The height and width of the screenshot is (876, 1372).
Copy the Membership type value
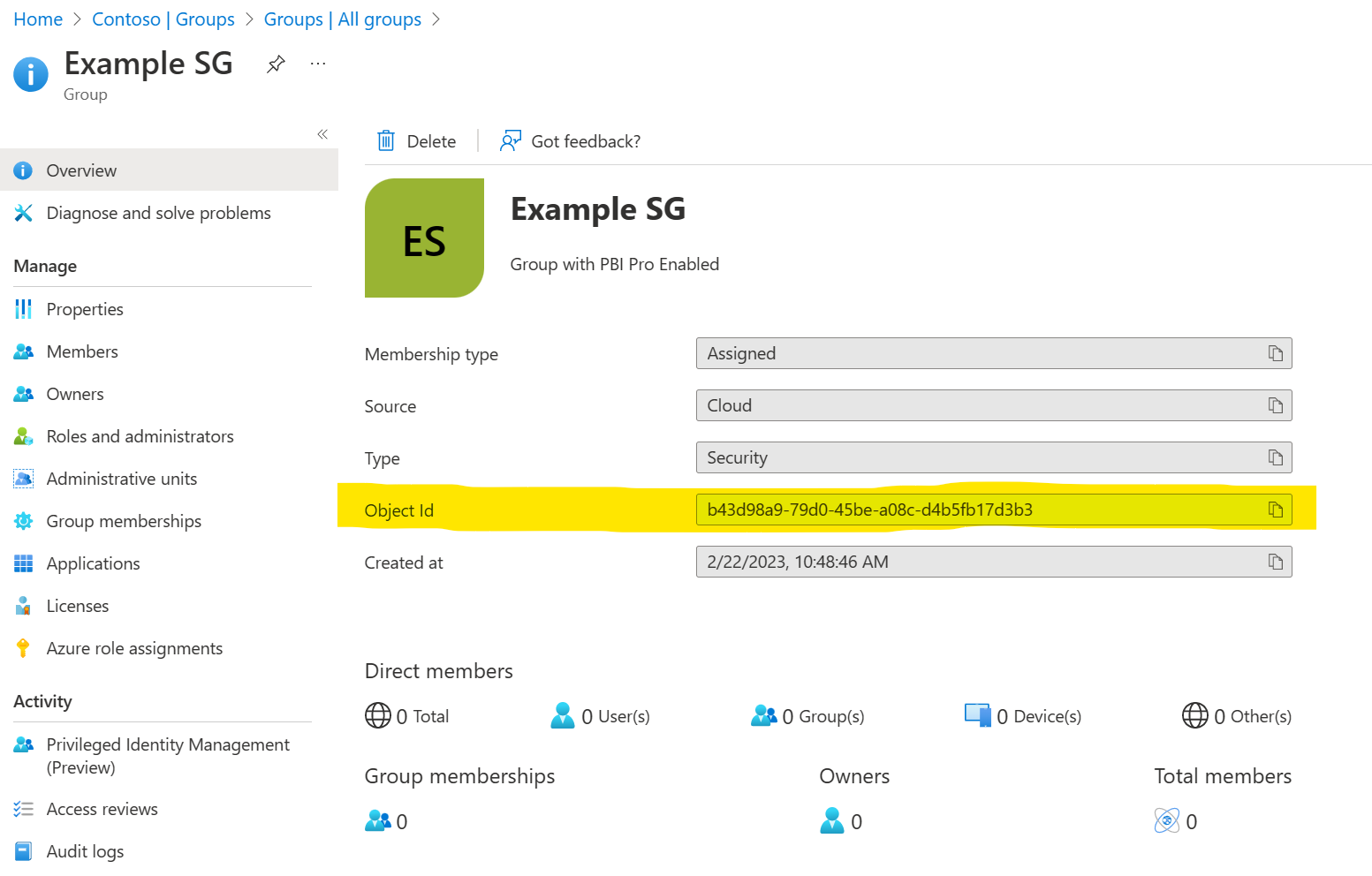tap(1275, 353)
